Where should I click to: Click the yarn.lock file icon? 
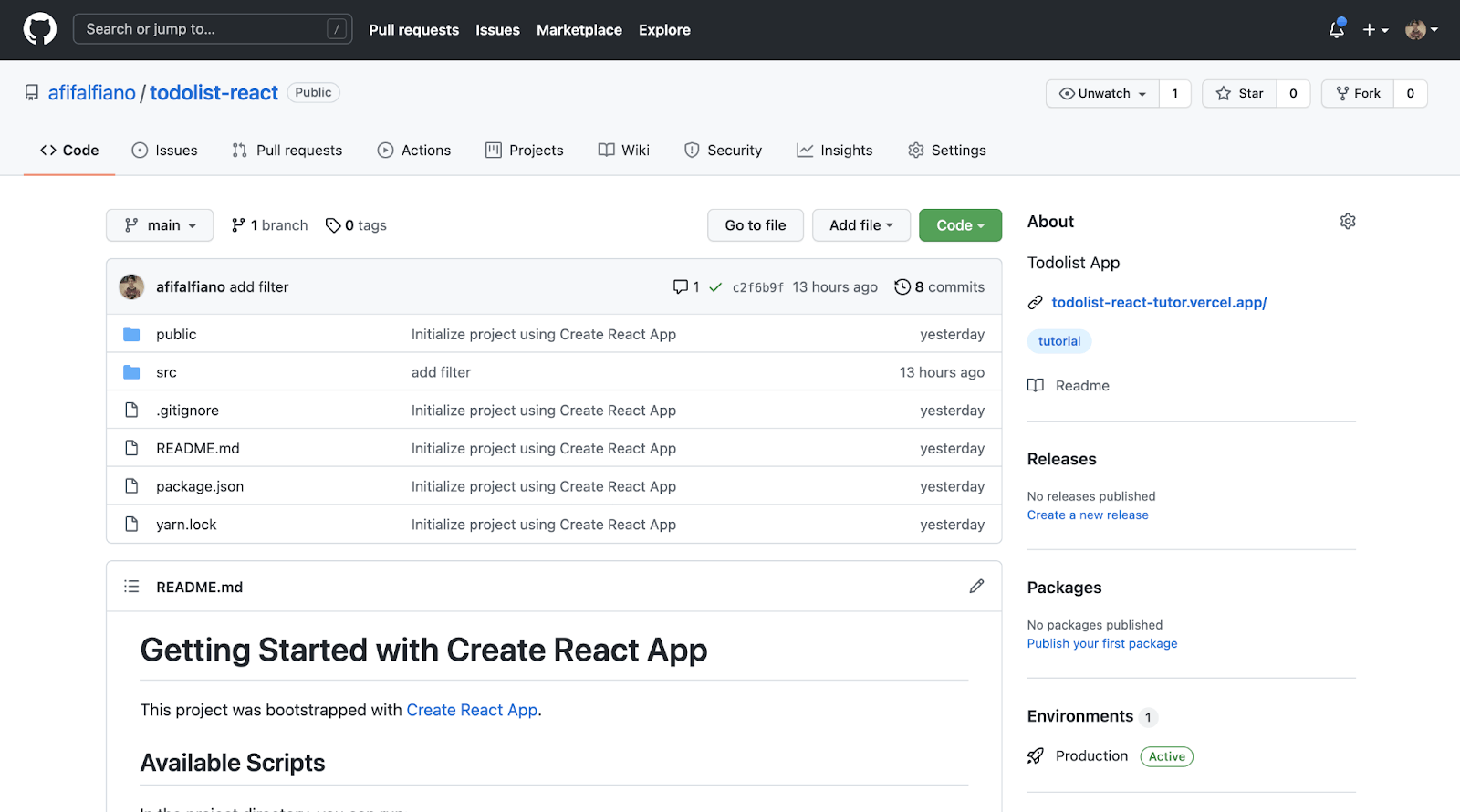click(x=131, y=525)
